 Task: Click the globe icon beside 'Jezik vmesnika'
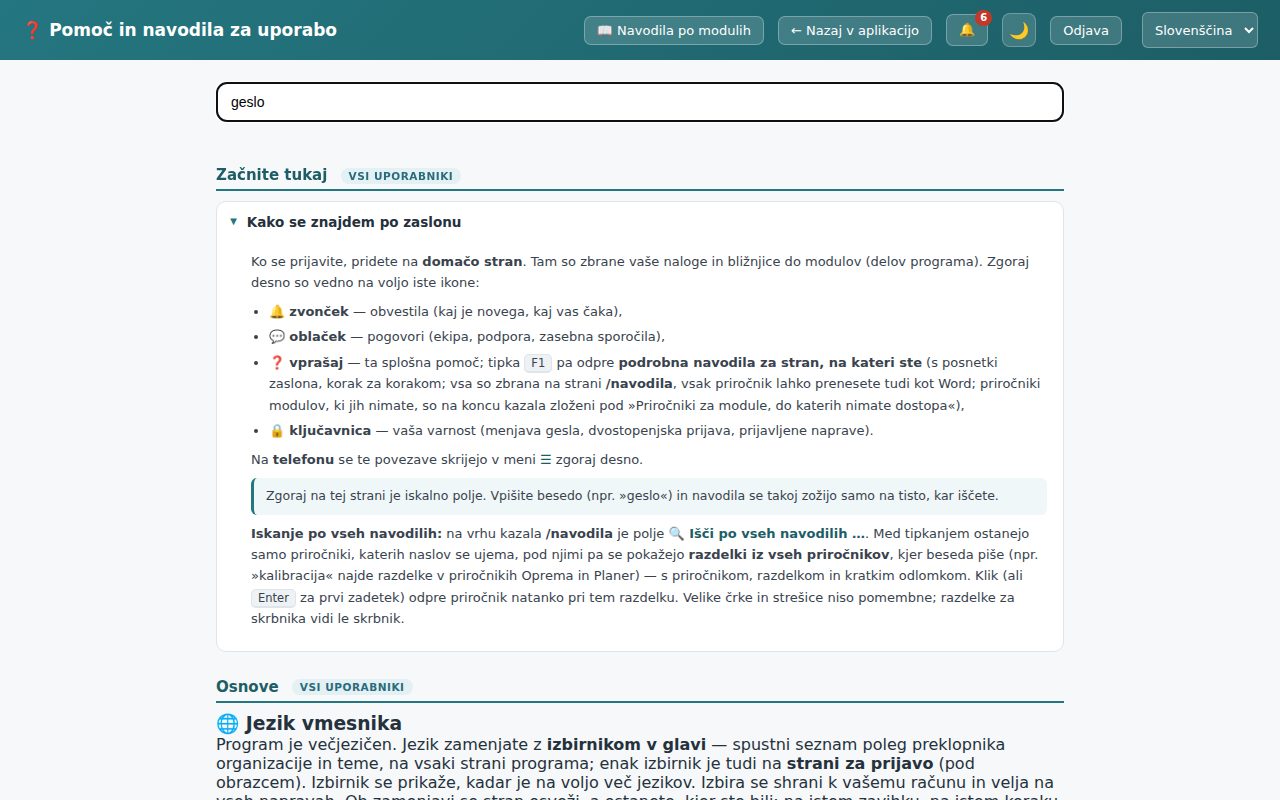tap(228, 723)
